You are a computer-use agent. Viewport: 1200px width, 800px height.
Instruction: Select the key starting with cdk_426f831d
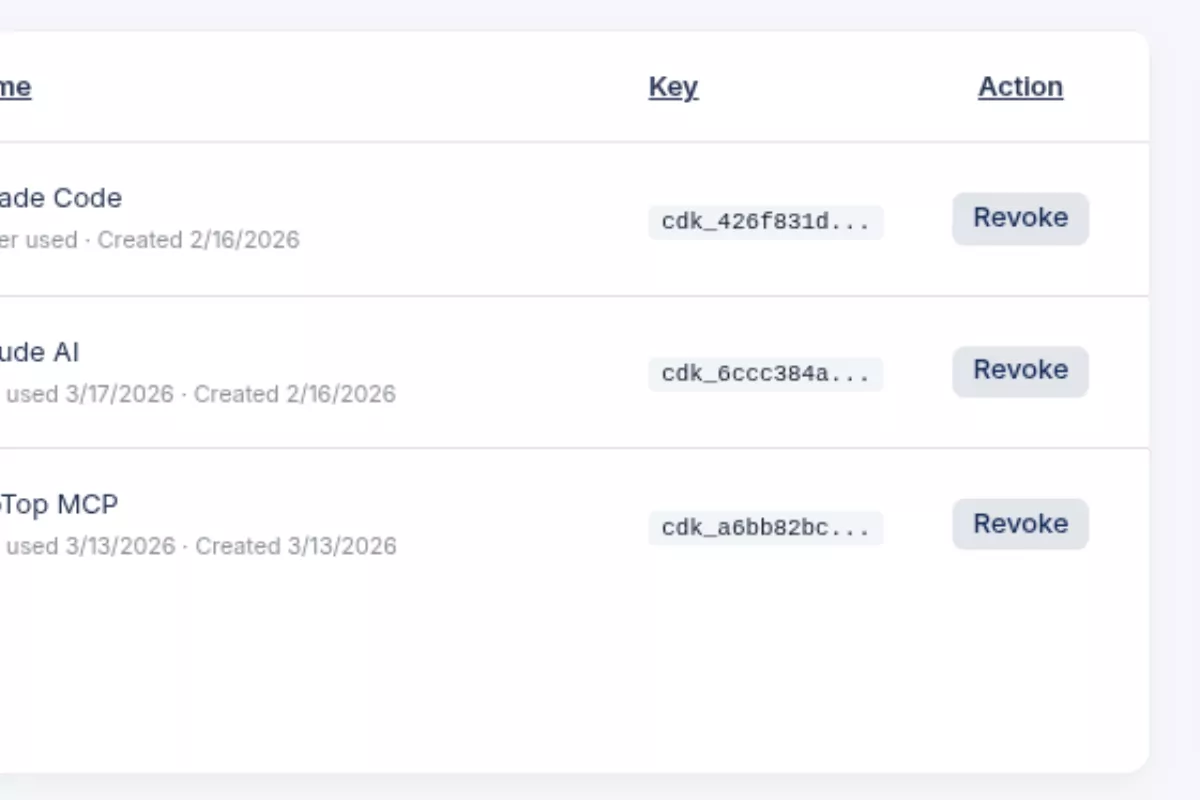pos(766,222)
